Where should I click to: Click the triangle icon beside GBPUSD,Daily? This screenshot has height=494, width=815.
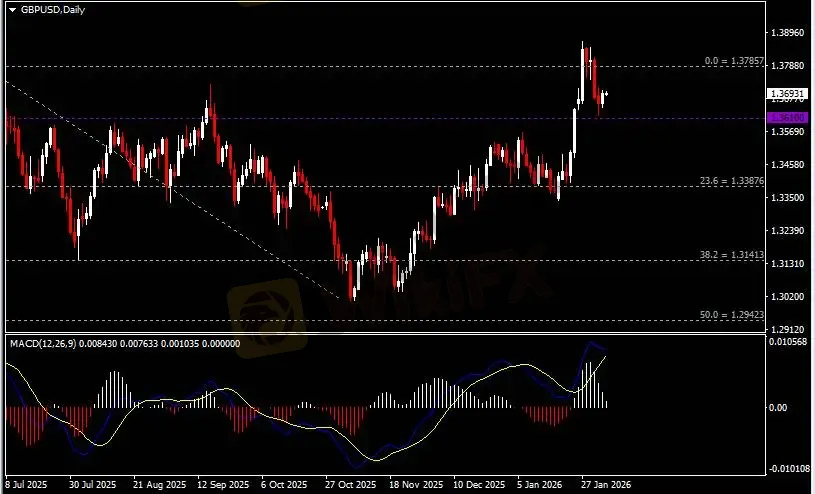click(x=12, y=8)
